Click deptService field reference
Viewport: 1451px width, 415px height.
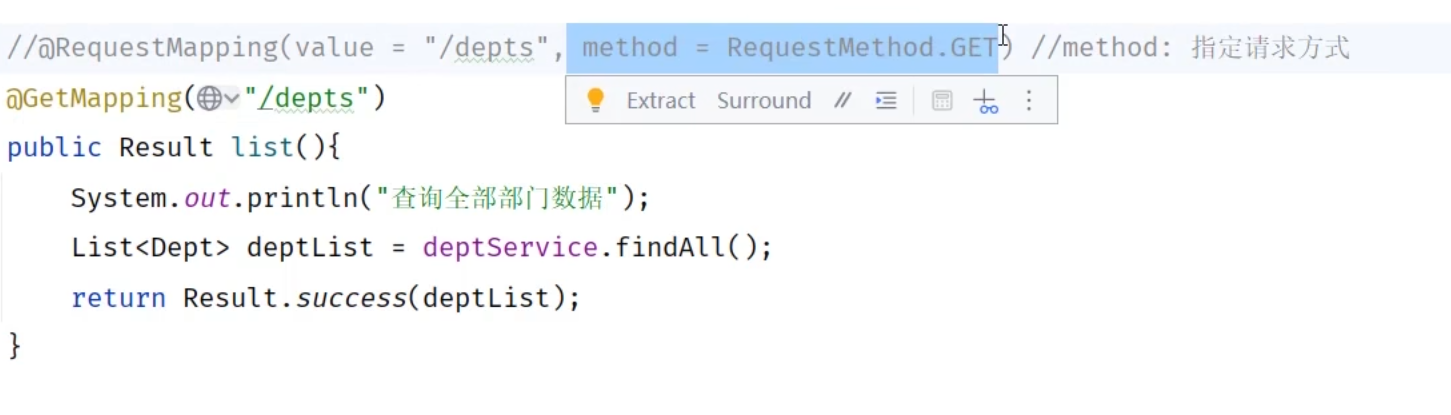509,247
